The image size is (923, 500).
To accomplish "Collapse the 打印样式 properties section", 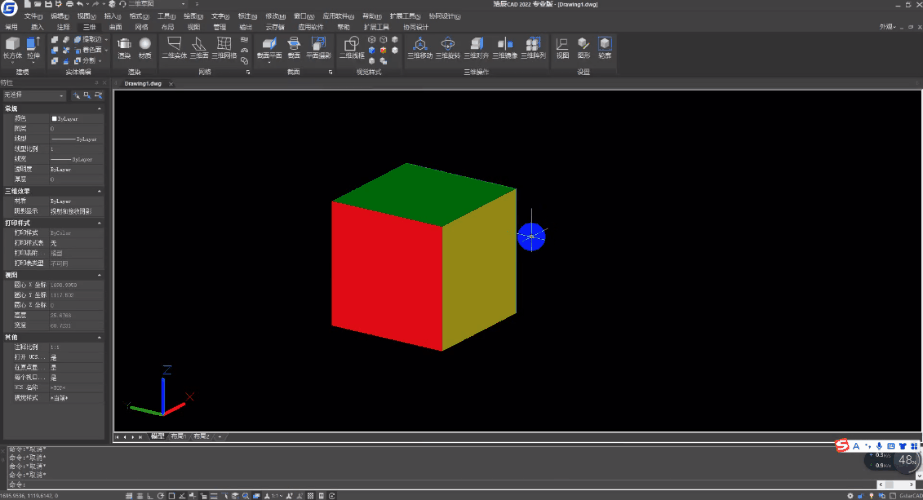I will (x=99, y=223).
